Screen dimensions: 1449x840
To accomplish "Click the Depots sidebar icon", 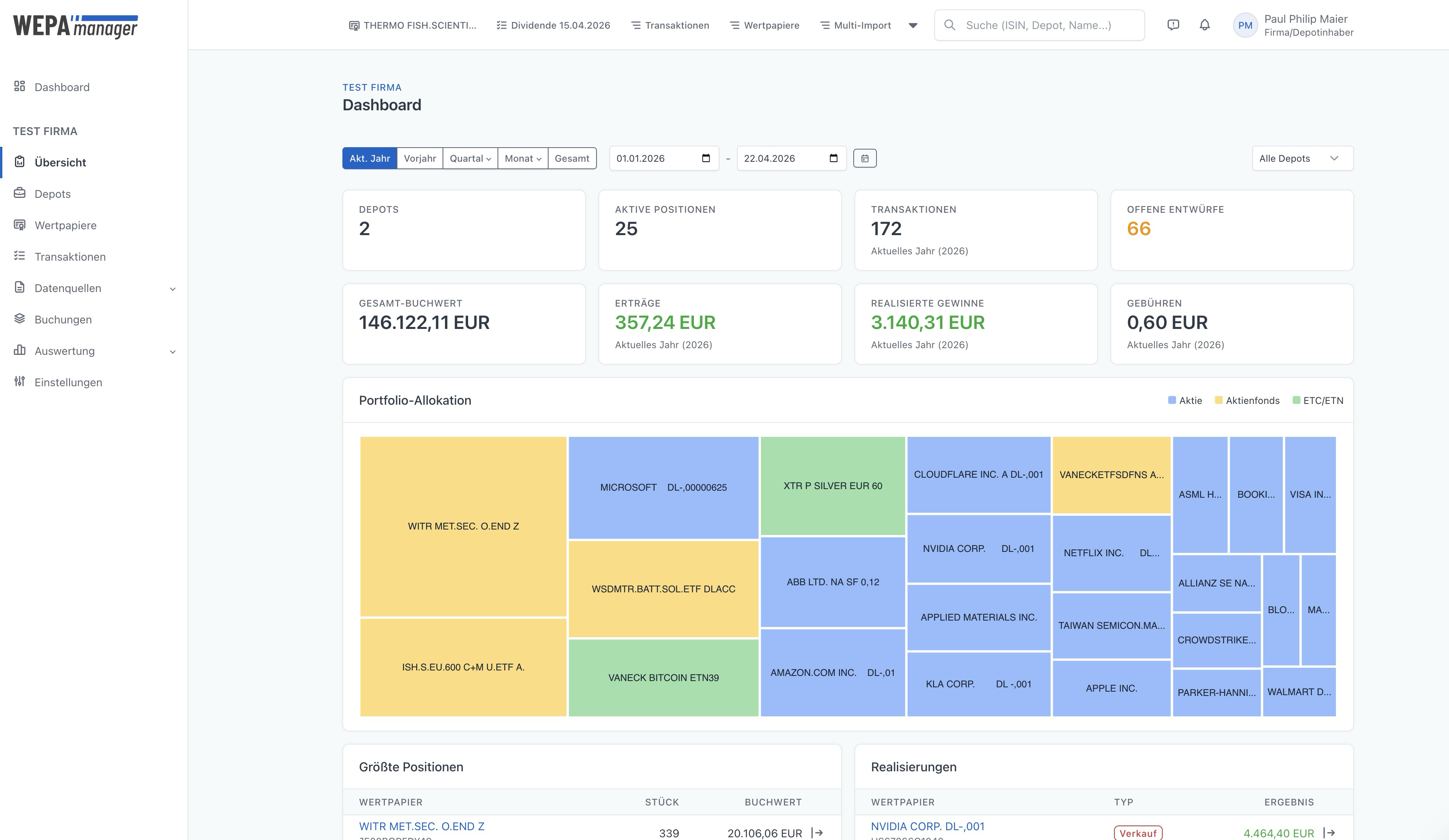I will (20, 194).
